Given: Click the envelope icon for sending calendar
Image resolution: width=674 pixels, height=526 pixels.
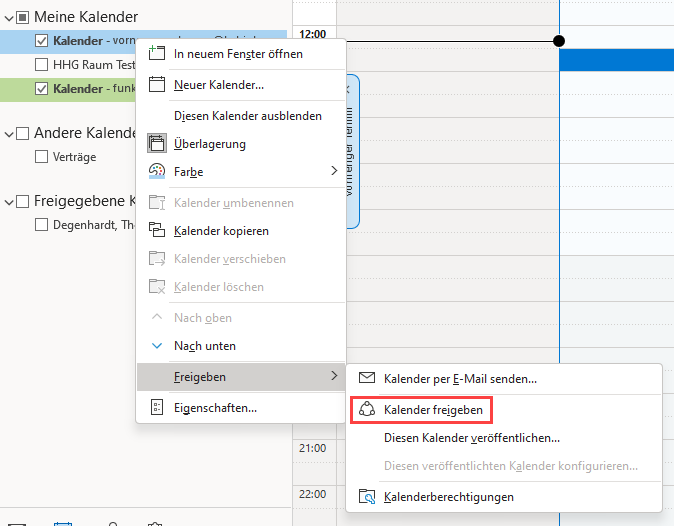Looking at the screenshot, I should tap(367, 378).
